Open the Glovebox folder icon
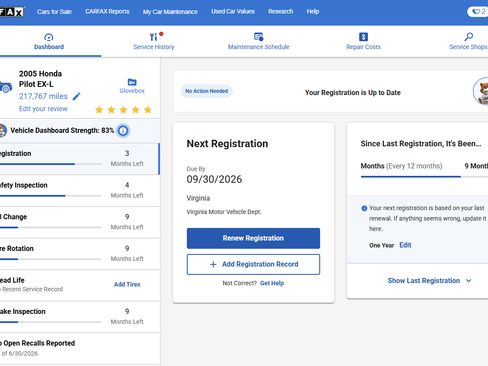Screen dimensions: 488x366 click(132, 82)
